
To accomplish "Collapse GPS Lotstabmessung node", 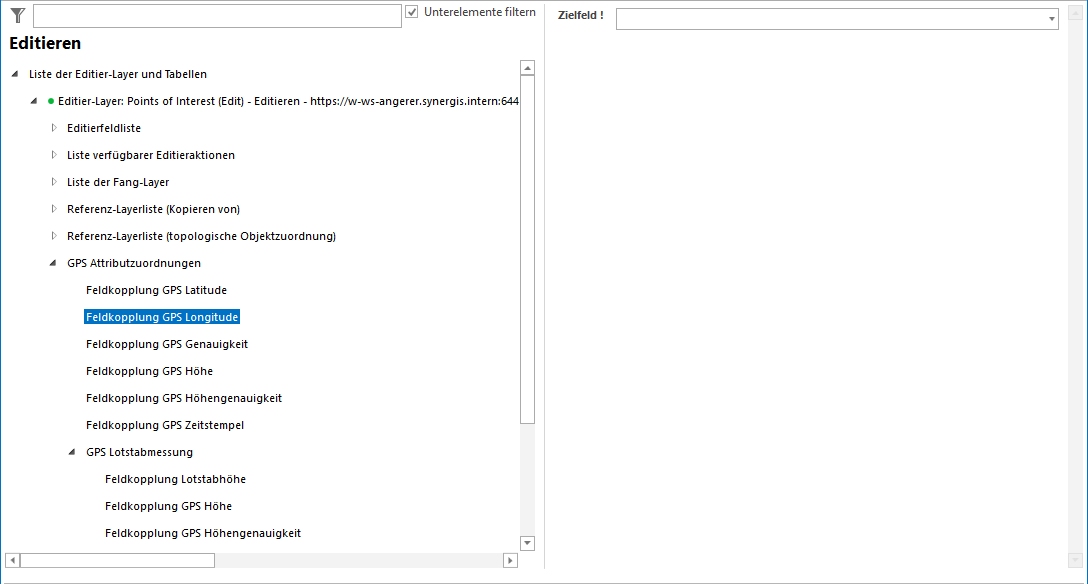I will pyautogui.click(x=72, y=452).
